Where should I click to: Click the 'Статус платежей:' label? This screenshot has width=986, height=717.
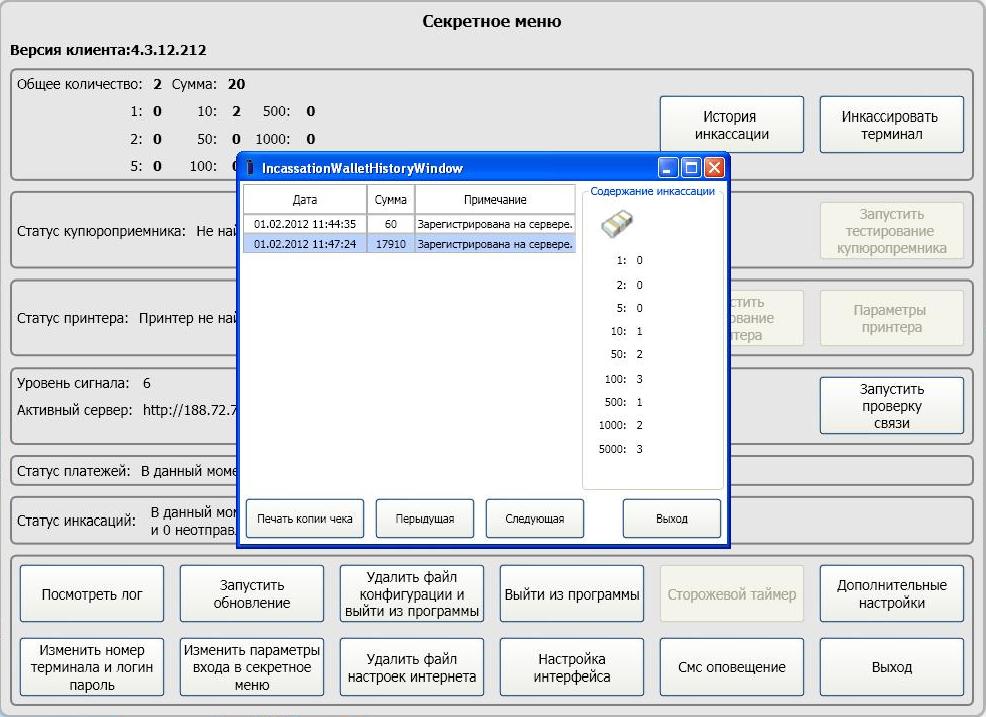click(73, 471)
